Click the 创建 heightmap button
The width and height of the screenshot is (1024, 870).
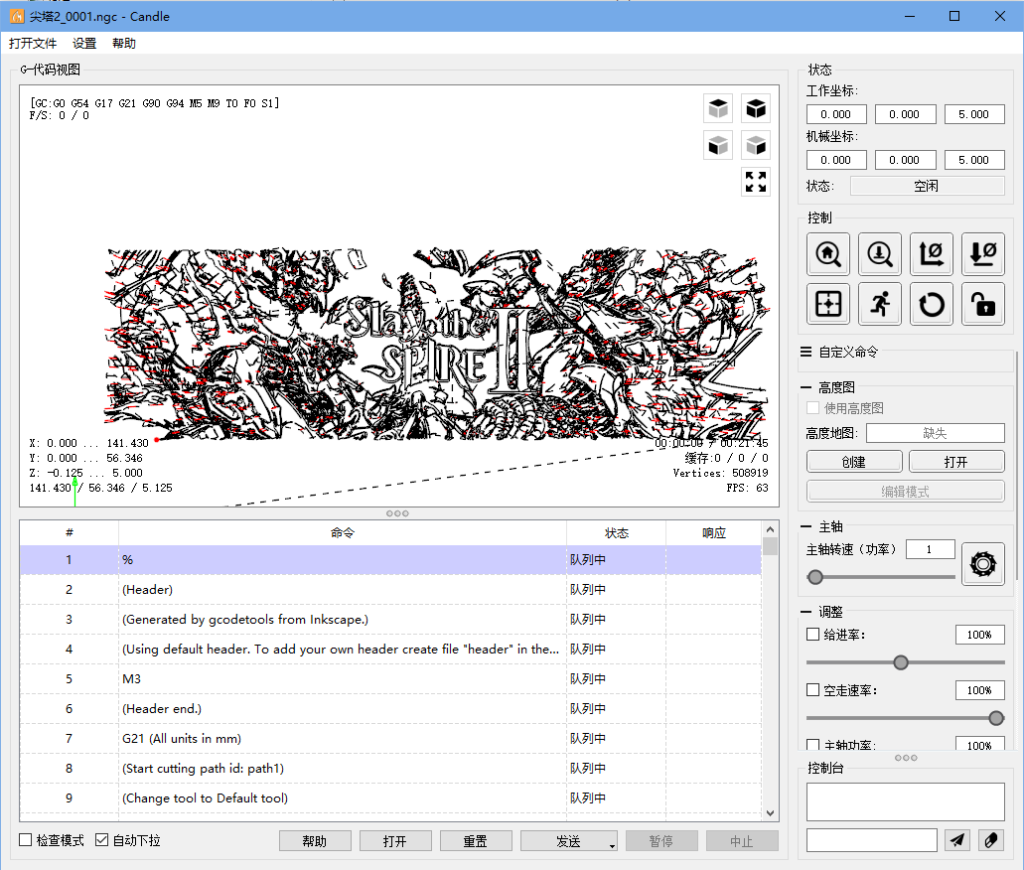(853, 462)
